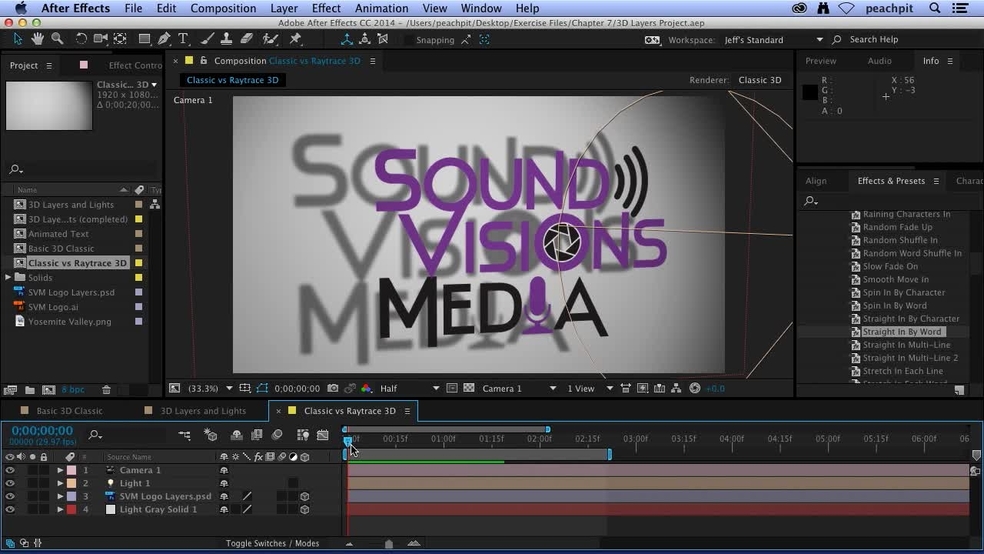Create a new folder in Project panel

coord(29,390)
